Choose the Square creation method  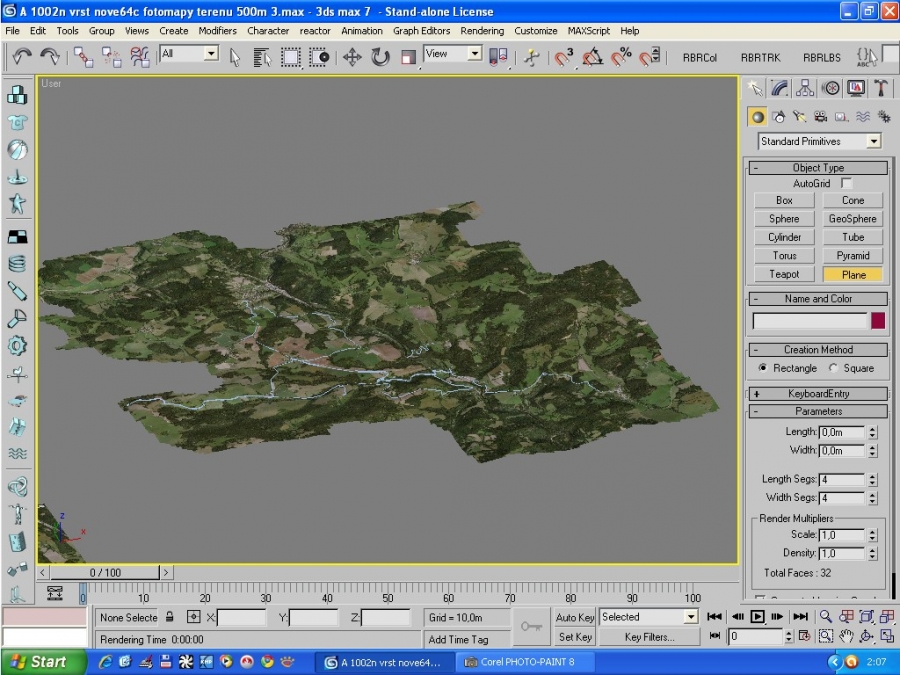pyautogui.click(x=835, y=368)
